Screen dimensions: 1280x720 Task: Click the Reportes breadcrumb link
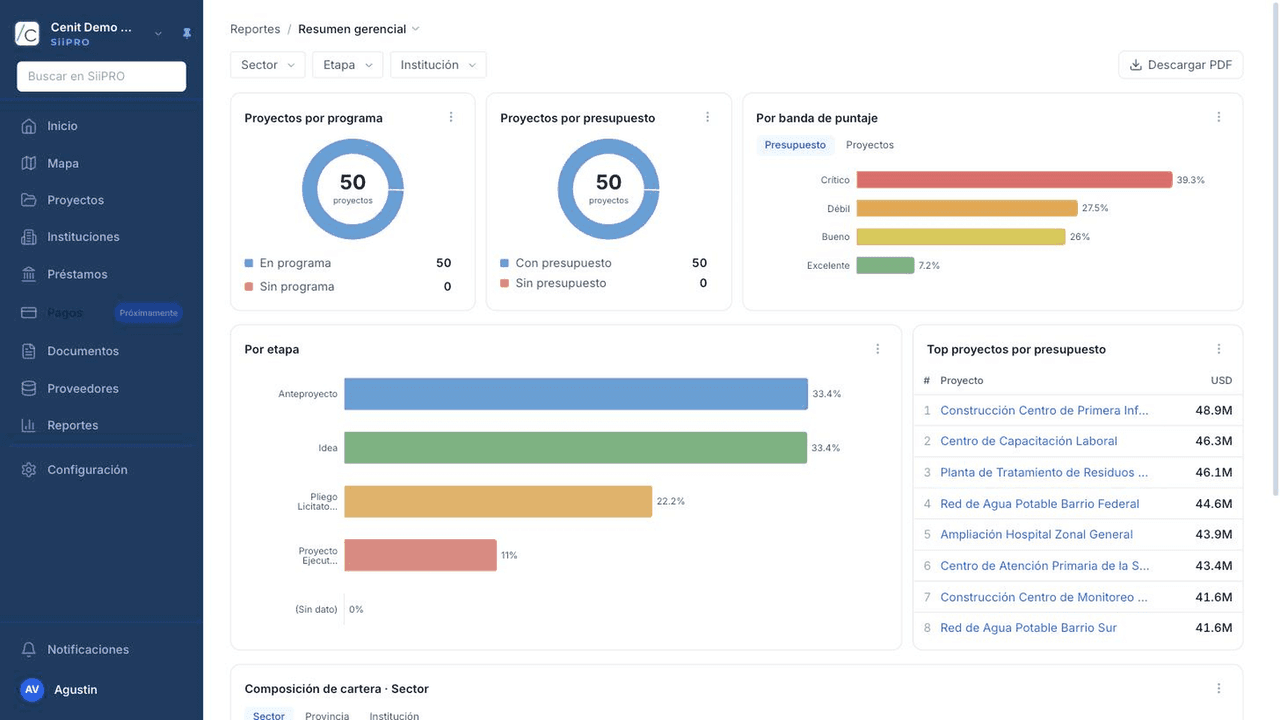[x=255, y=29]
